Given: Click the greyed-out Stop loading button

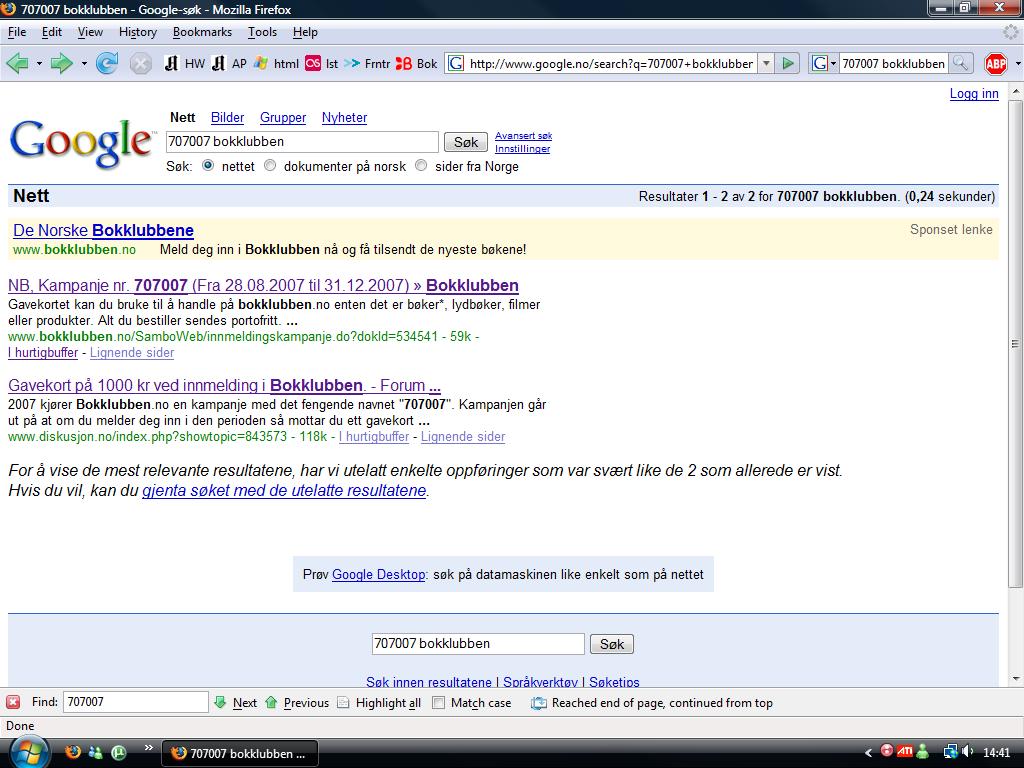Looking at the screenshot, I should (x=140, y=63).
